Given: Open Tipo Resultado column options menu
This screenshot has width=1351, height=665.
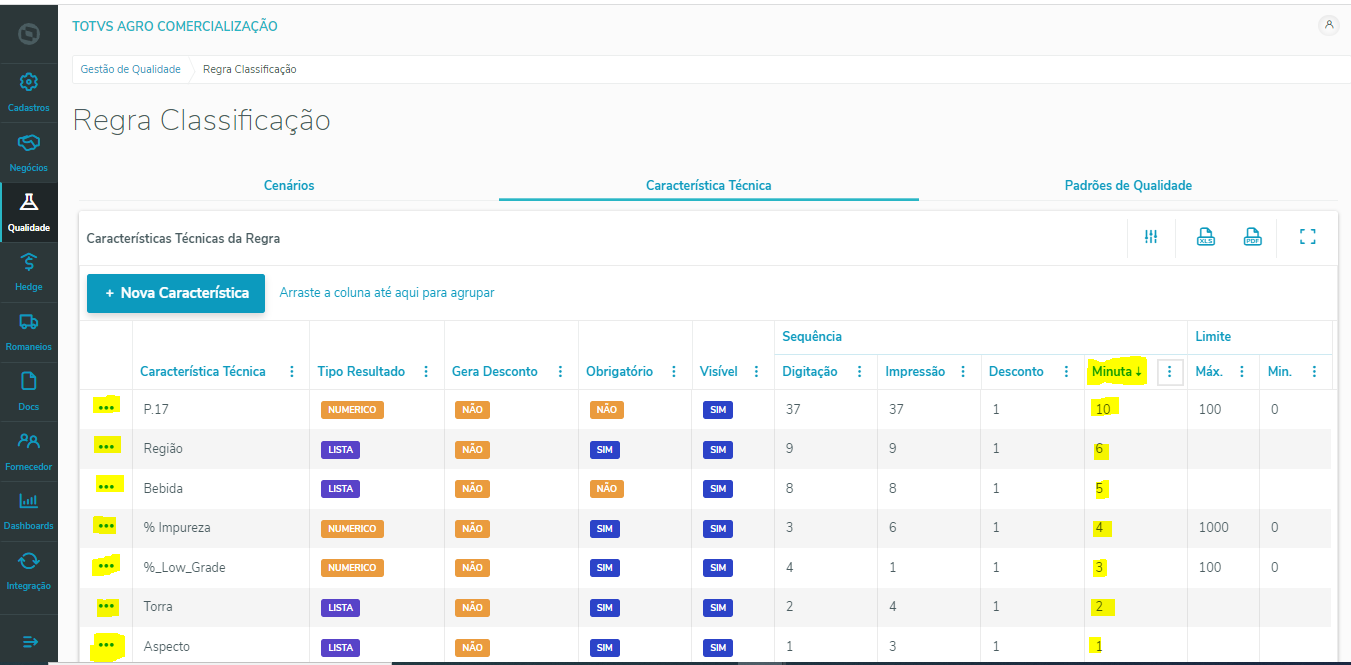Looking at the screenshot, I should point(426,372).
